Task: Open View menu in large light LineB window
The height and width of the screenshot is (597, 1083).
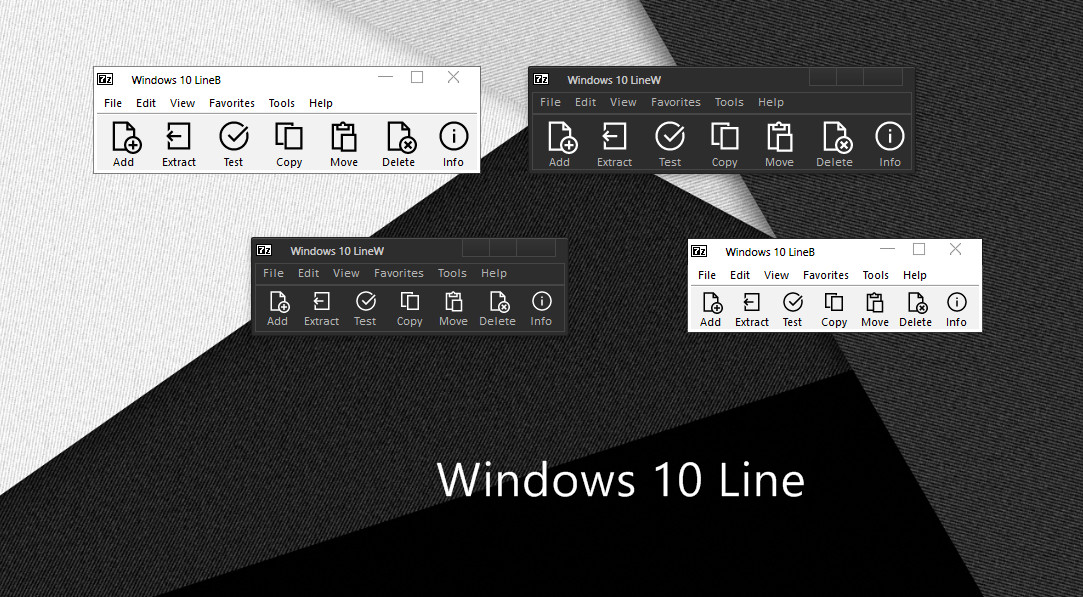Action: point(182,103)
